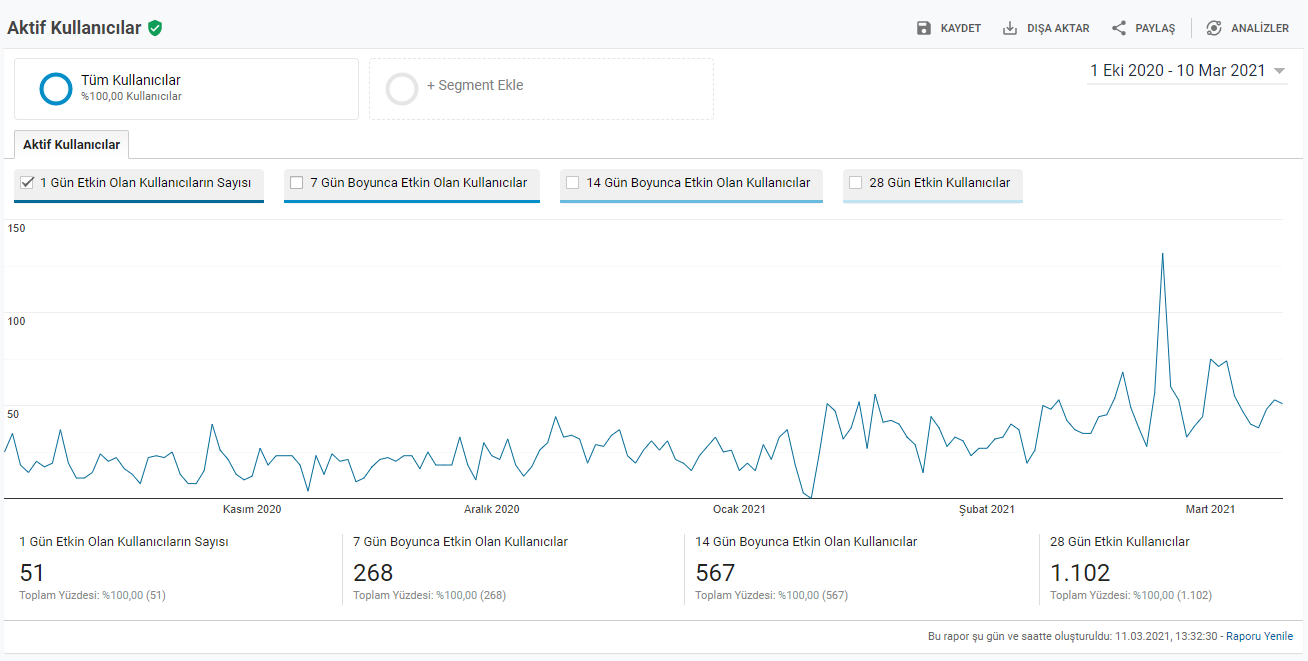This screenshot has width=1308, height=661.
Task: Uncheck 1 Gün Etkin Olan Kullanıcıların Sayısı
Action: (x=28, y=183)
